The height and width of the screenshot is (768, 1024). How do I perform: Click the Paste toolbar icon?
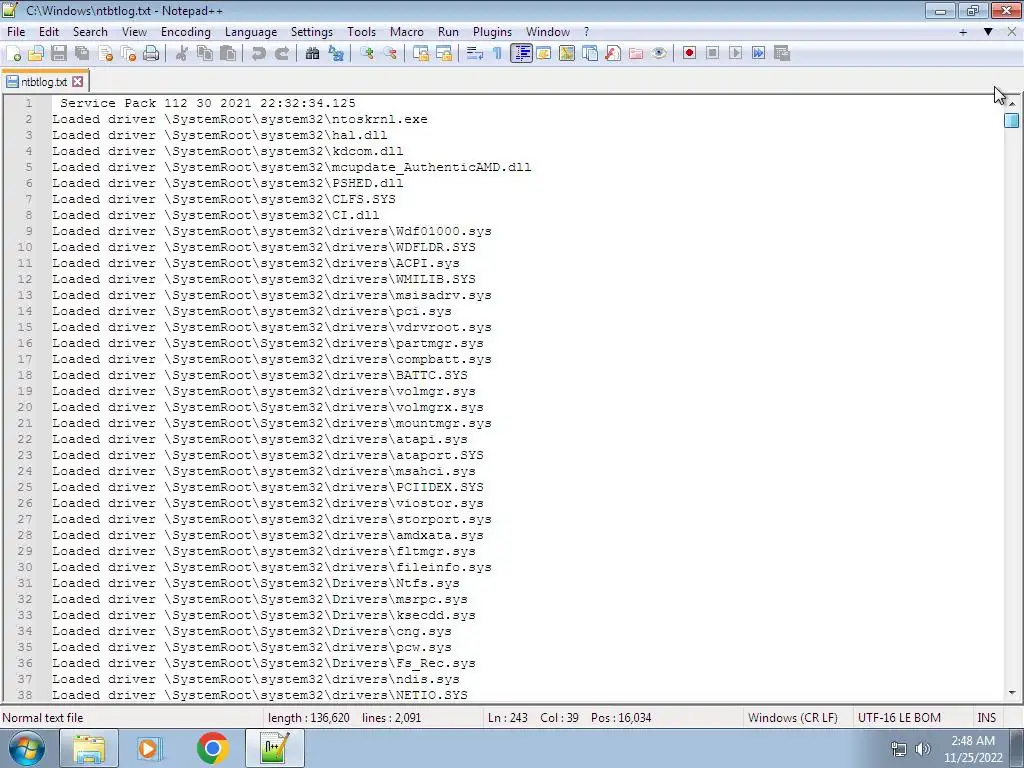pos(228,54)
